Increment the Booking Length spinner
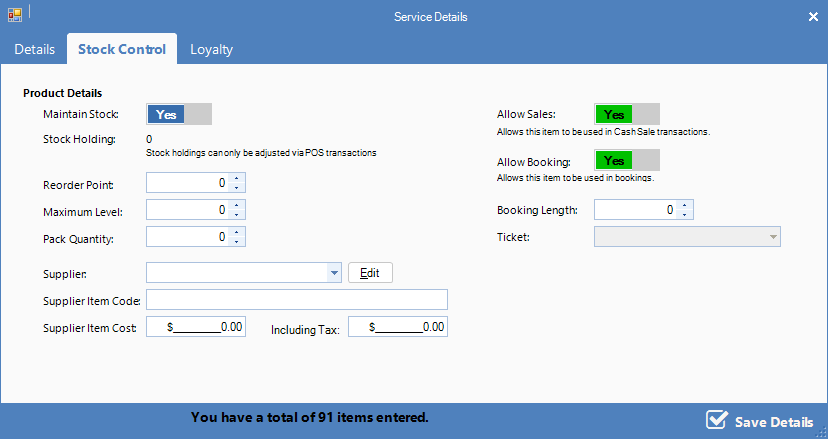Viewport: 828px width, 439px height. point(685,206)
